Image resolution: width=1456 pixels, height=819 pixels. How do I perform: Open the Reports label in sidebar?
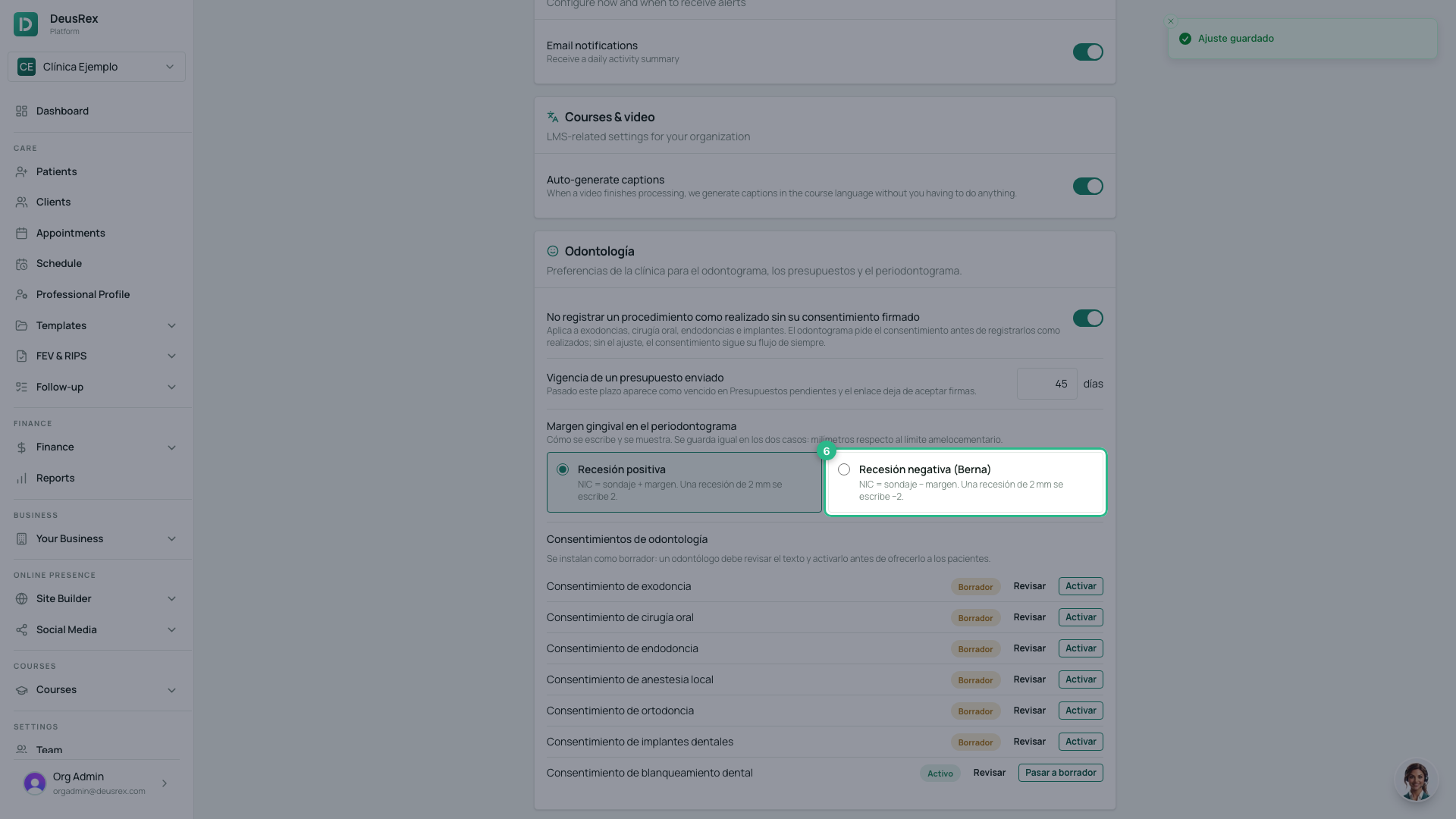click(x=55, y=479)
